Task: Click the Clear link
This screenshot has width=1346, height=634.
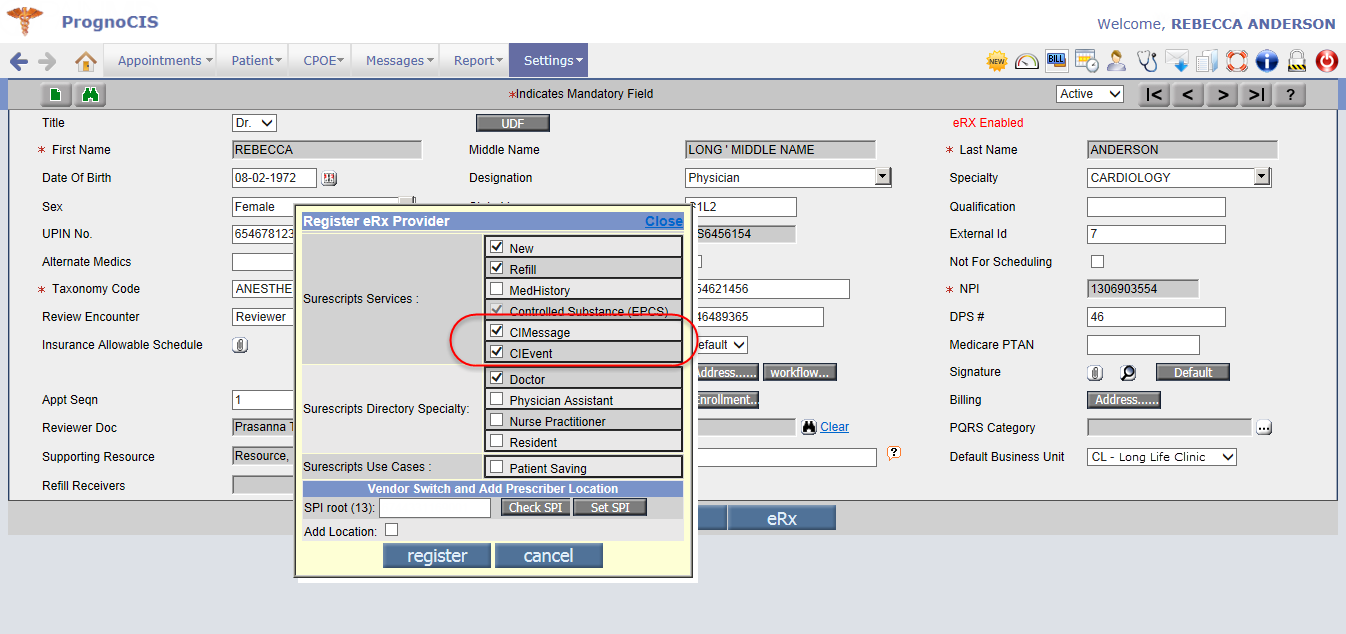Action: coord(834,427)
